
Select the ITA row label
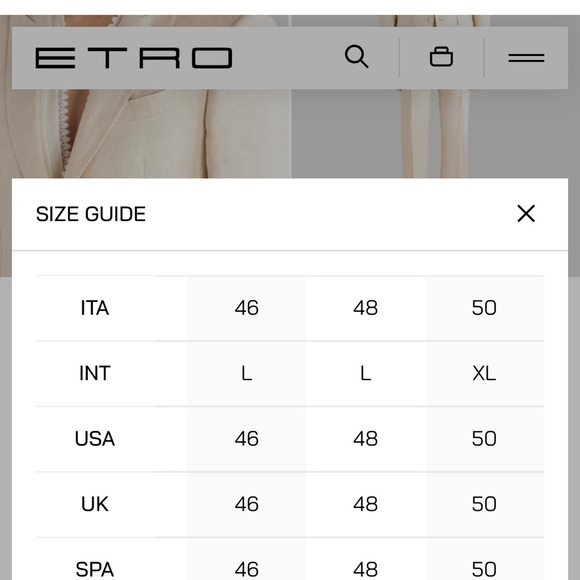pyautogui.click(x=95, y=308)
